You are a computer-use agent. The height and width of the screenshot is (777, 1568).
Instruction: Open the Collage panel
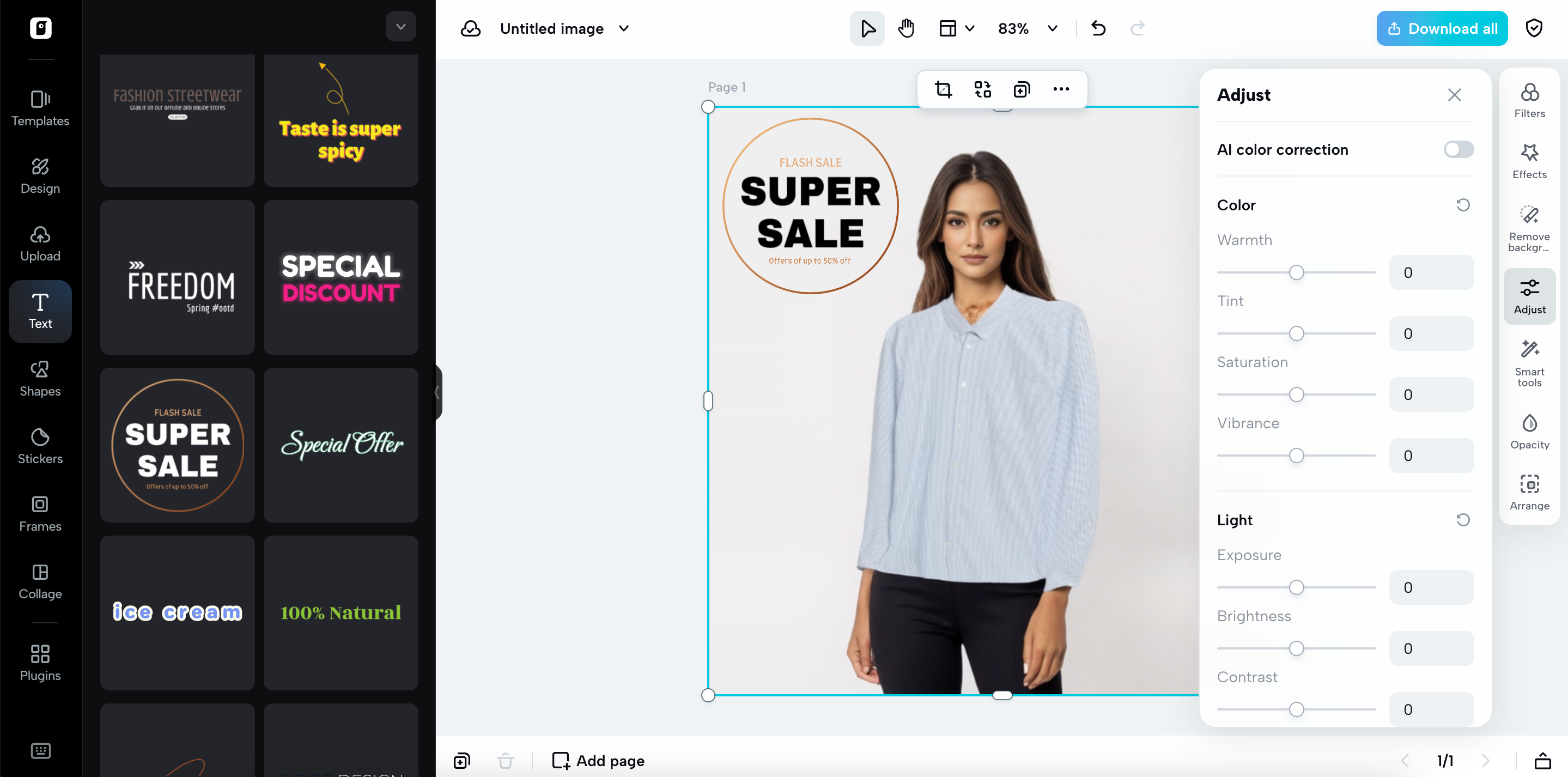pyautogui.click(x=40, y=581)
